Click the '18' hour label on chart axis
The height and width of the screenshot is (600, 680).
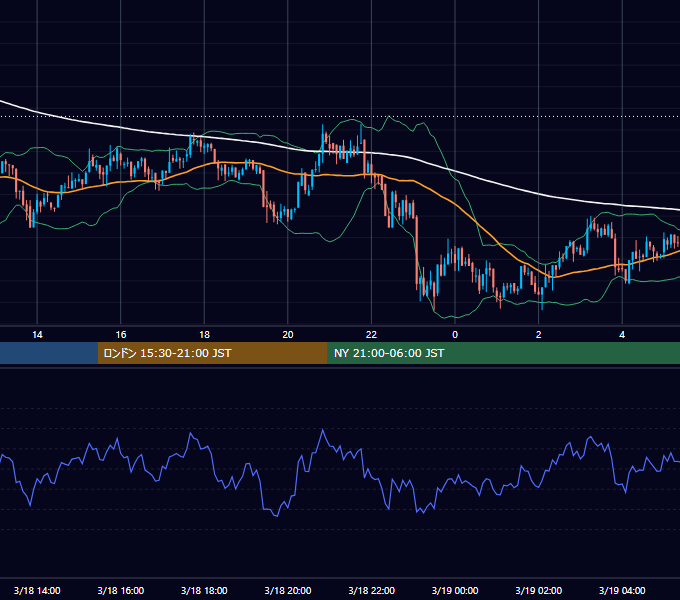click(x=204, y=334)
